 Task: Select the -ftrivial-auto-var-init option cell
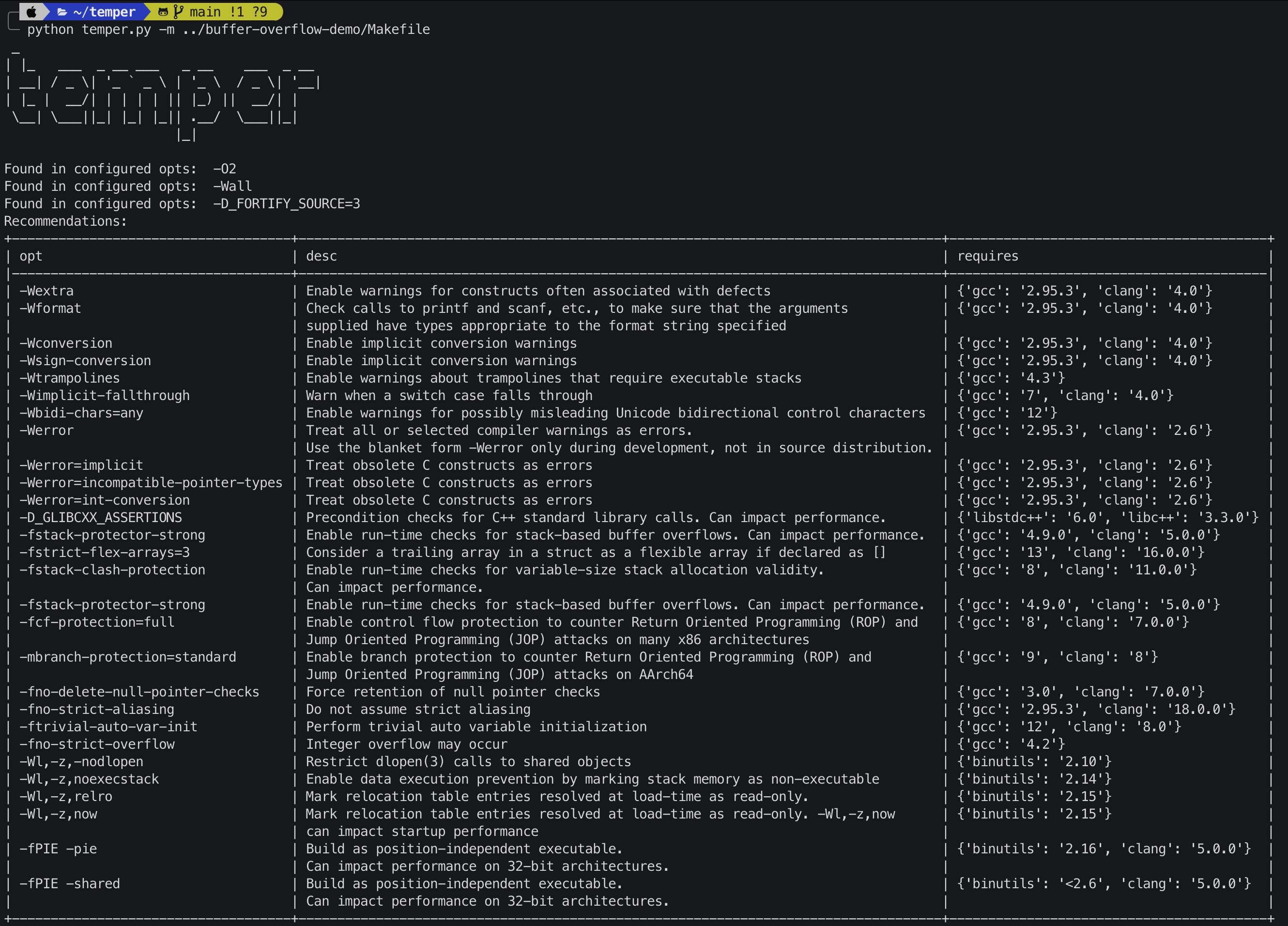click(x=108, y=727)
